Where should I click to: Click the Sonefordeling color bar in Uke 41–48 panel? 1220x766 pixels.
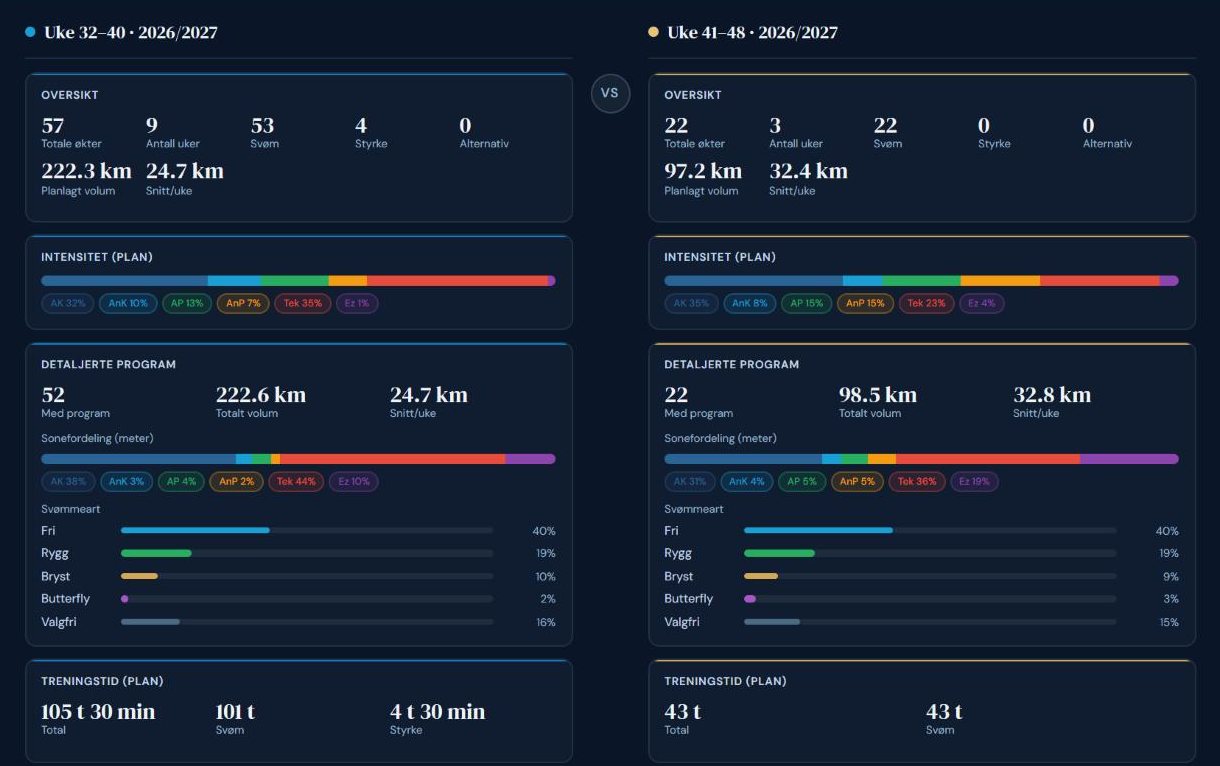(x=922, y=459)
